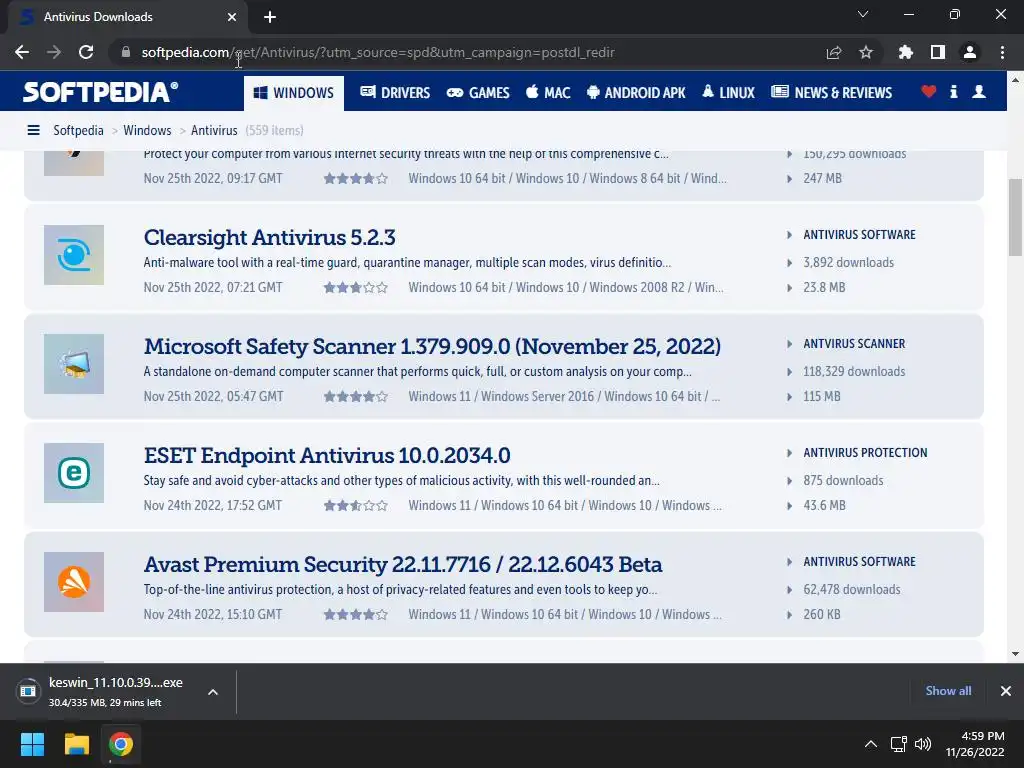Show hidden system tray icons
1024x768 pixels.
871,744
